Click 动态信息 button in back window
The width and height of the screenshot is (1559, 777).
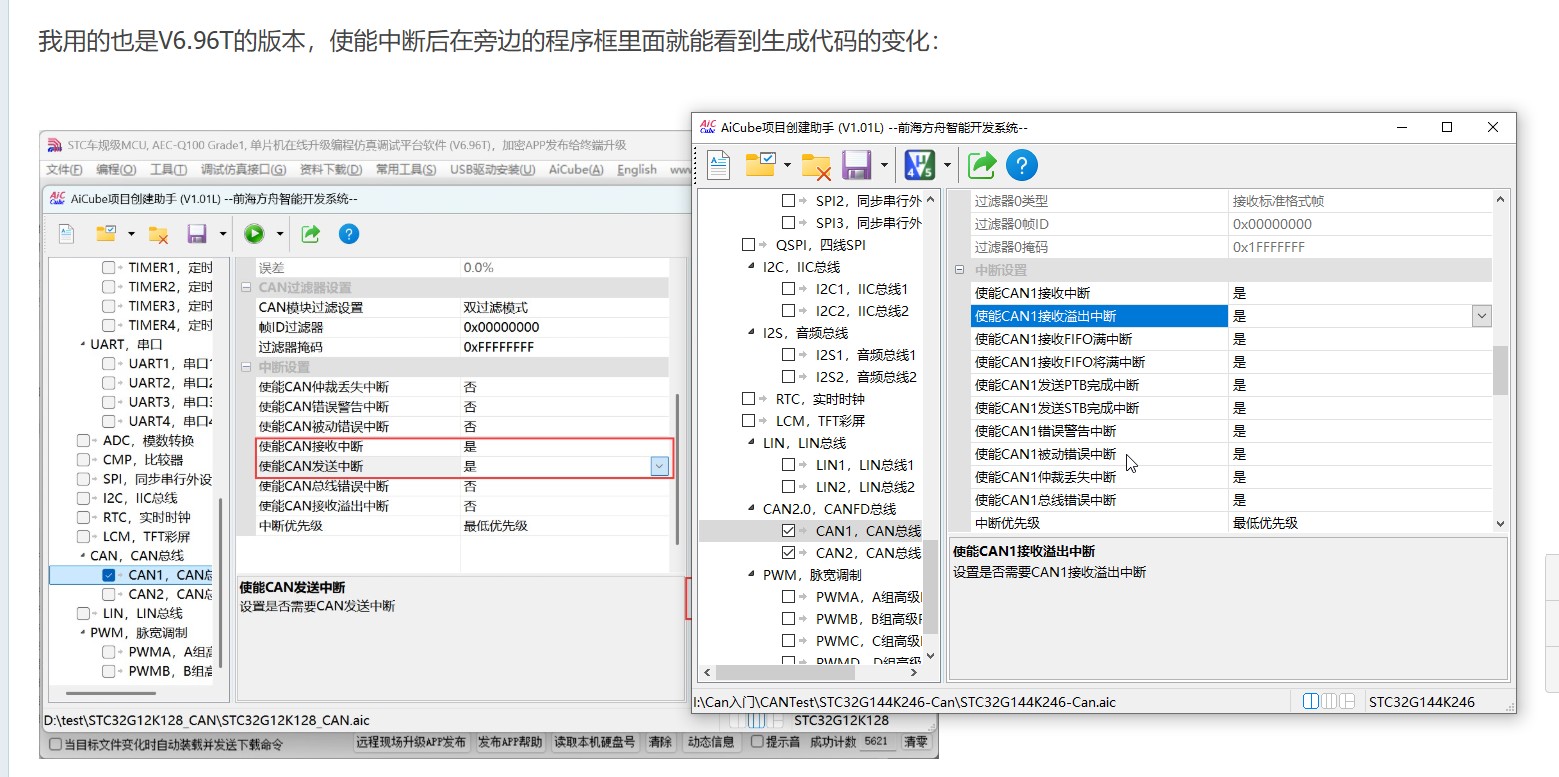point(713,742)
